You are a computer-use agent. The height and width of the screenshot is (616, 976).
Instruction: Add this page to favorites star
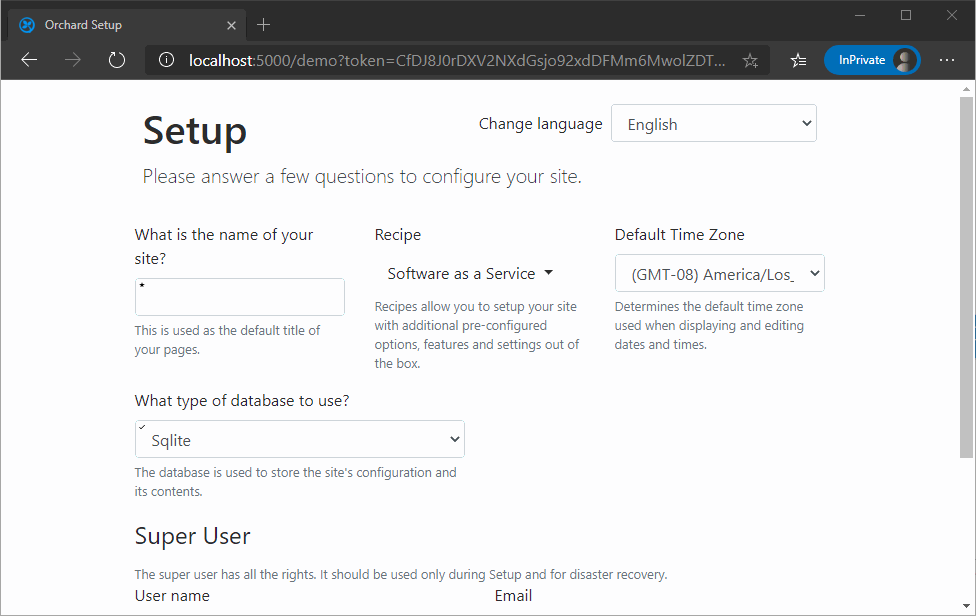point(750,60)
